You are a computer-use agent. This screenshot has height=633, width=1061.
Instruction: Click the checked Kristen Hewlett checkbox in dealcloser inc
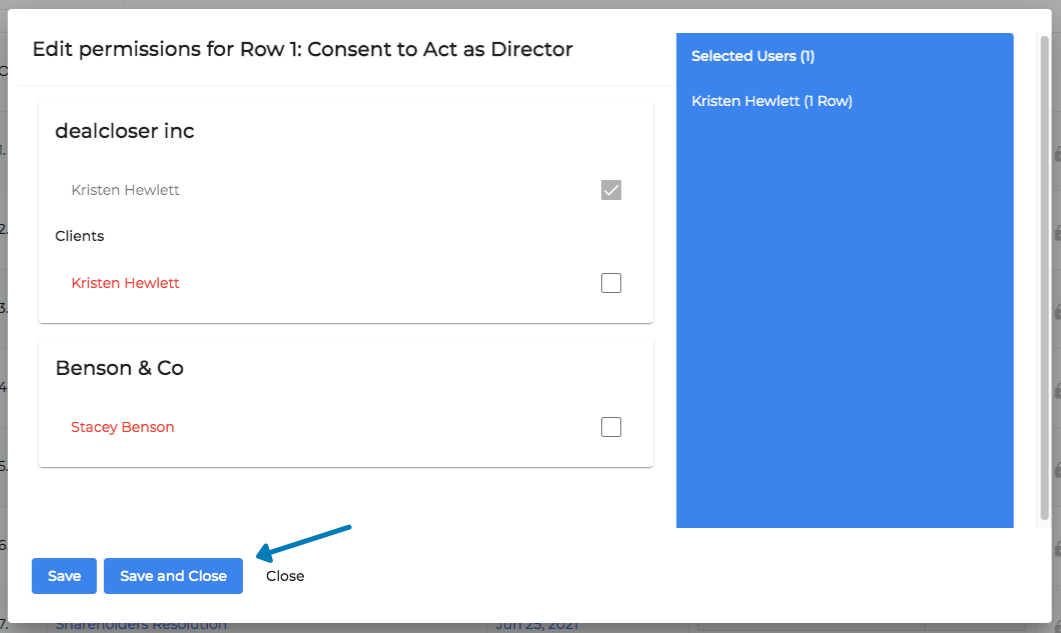(611, 190)
